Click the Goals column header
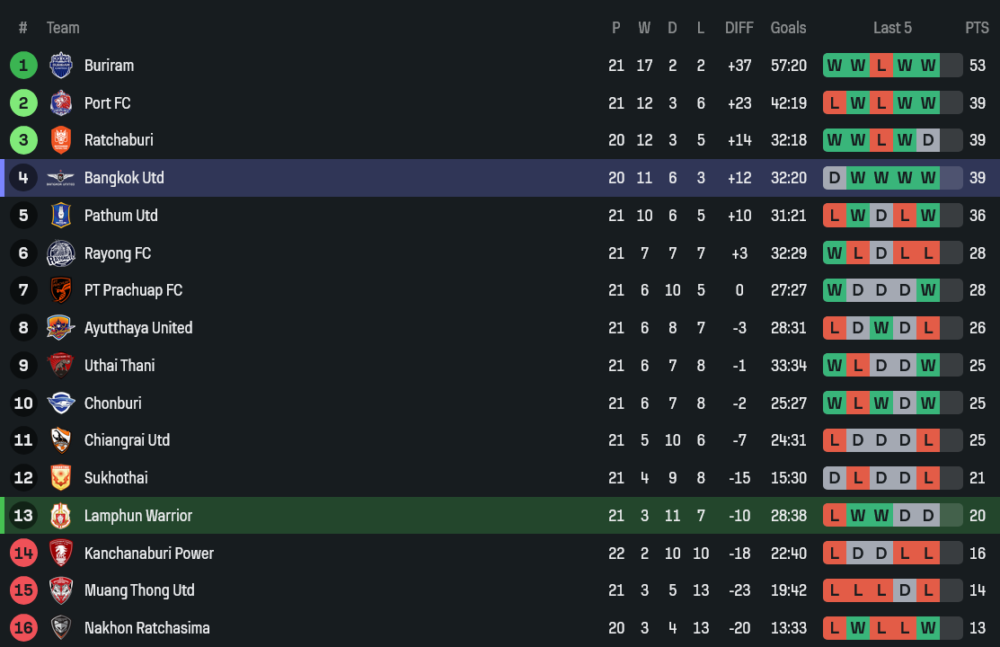This screenshot has height=647, width=1000. click(x=788, y=28)
